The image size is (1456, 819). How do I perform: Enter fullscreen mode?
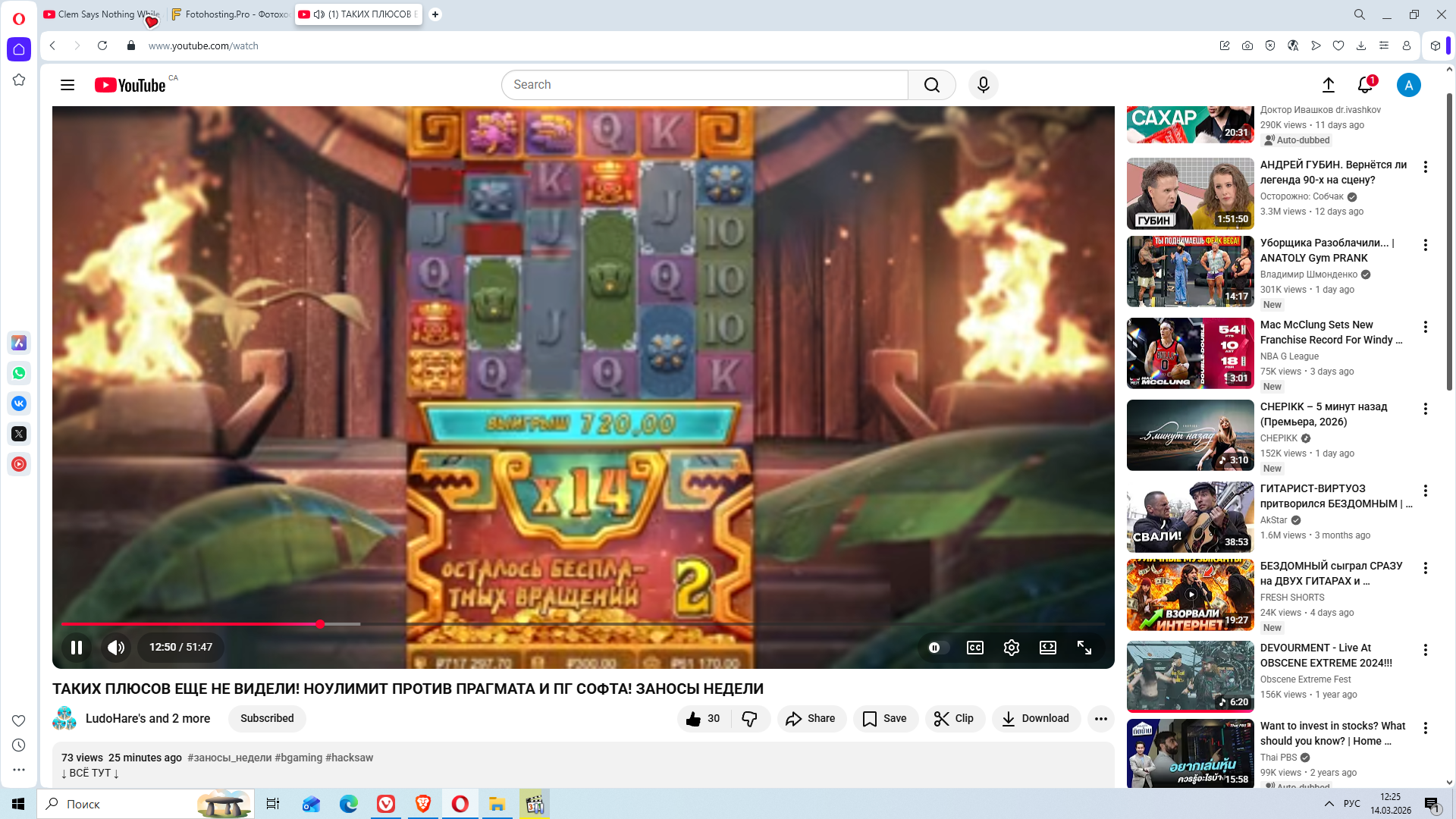[1084, 648]
